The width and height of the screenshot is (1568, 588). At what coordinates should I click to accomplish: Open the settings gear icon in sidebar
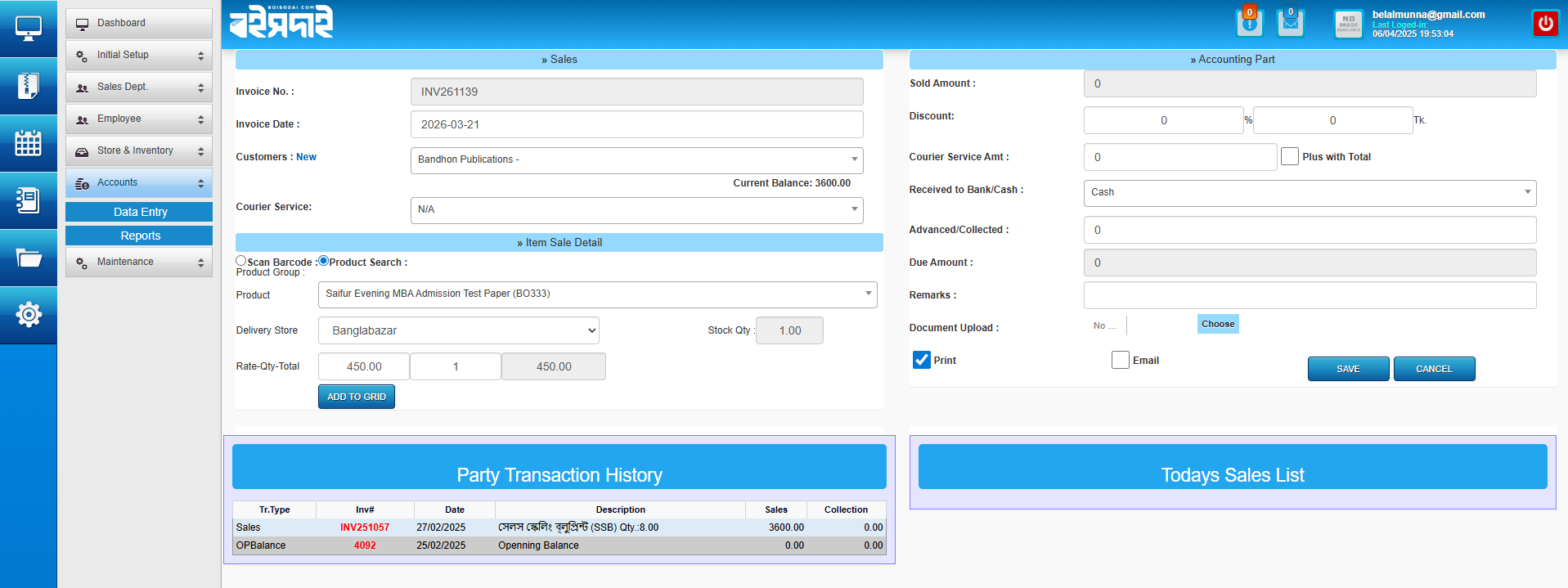(x=28, y=315)
